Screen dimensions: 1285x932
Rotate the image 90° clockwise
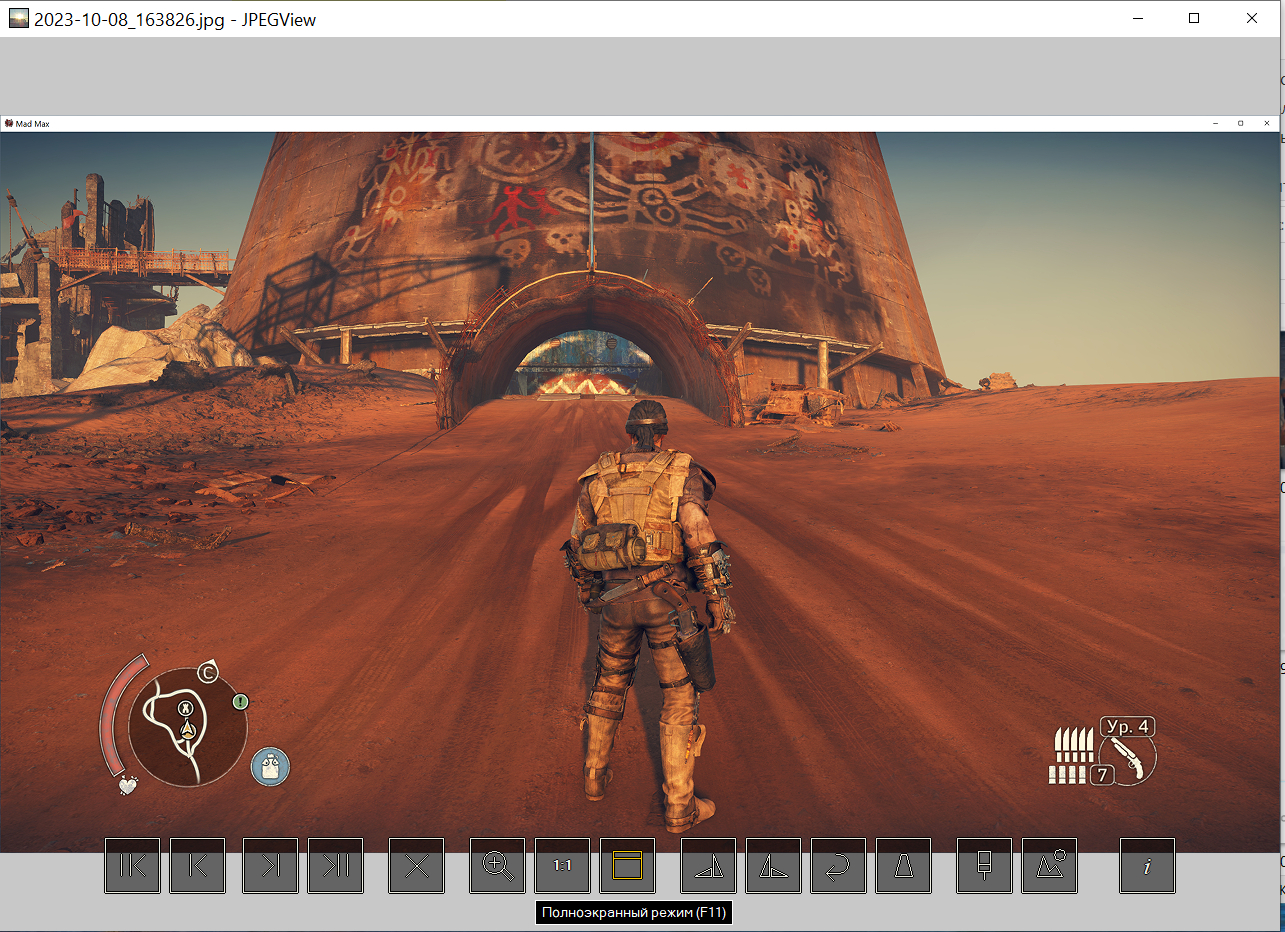coord(708,866)
